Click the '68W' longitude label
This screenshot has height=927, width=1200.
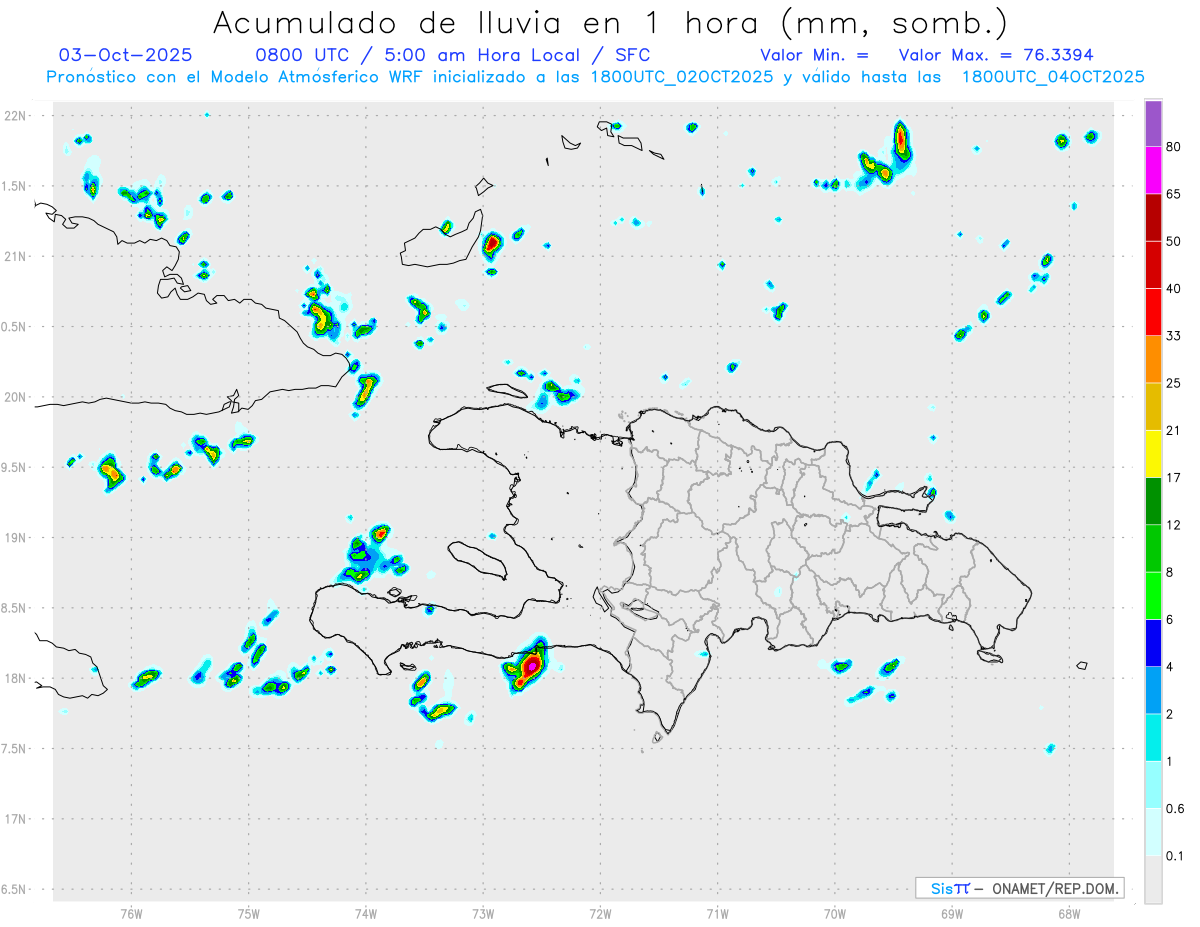pos(1069,914)
